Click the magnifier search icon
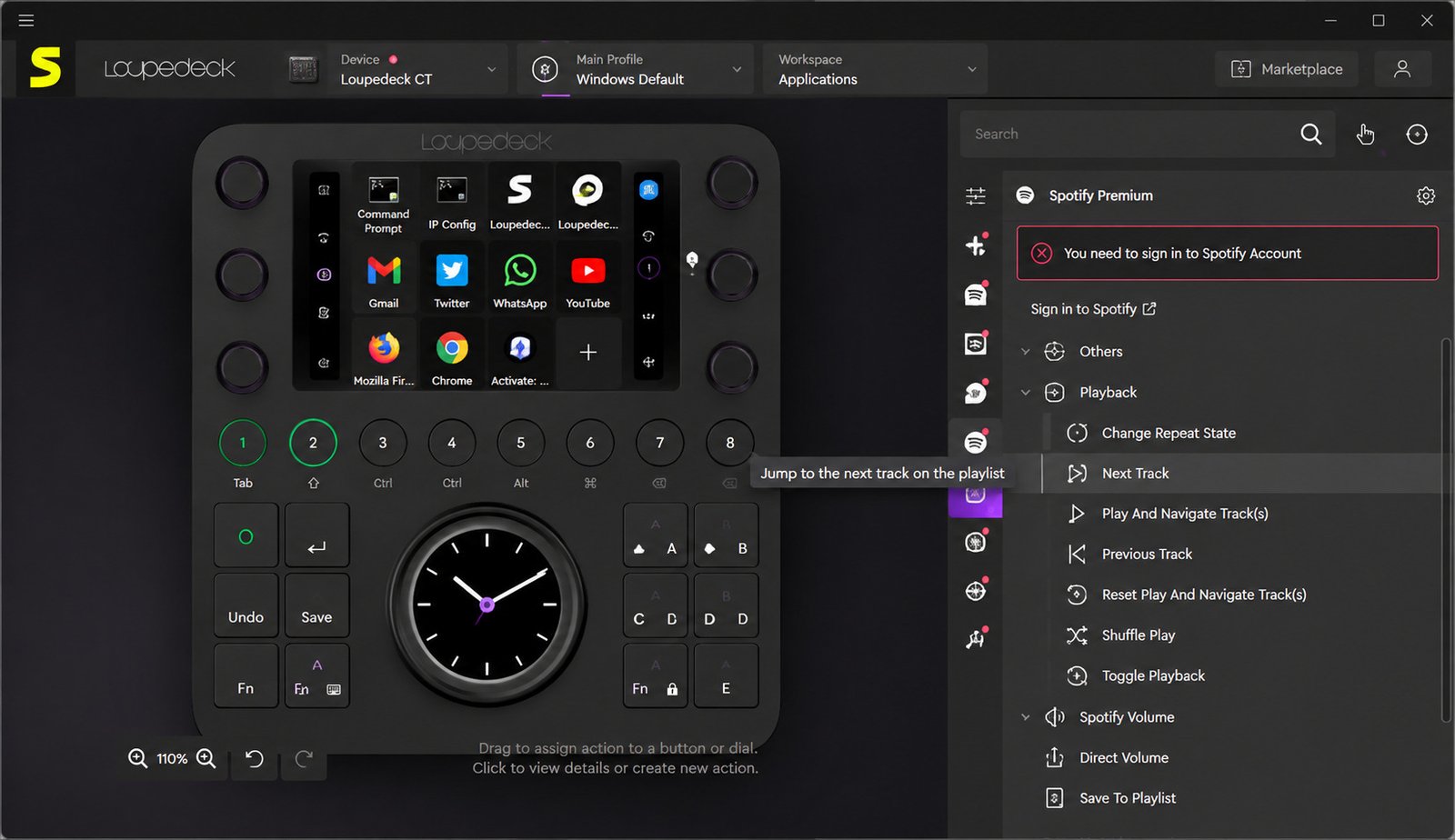 1311,135
